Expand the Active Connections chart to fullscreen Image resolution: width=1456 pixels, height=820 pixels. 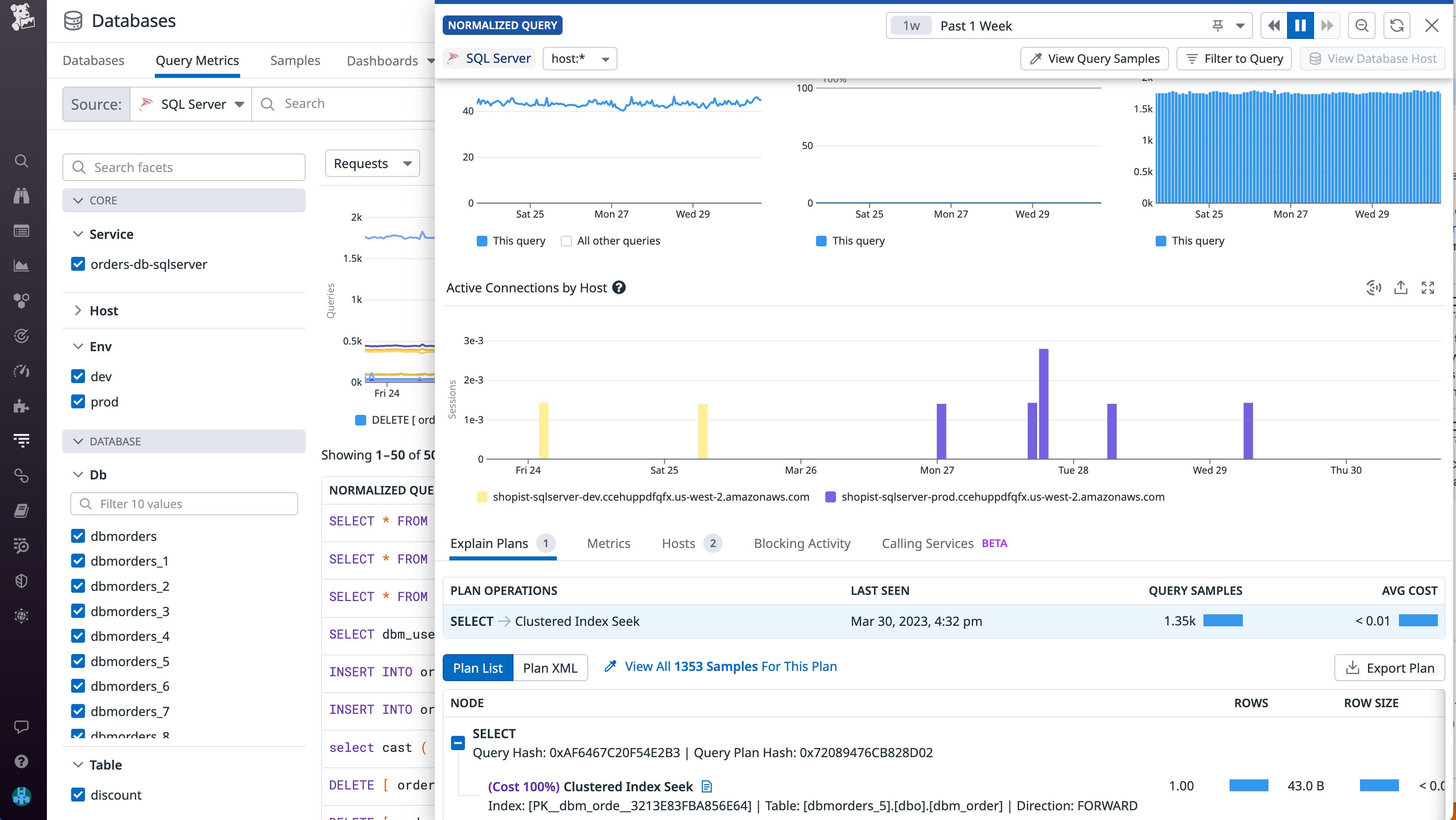pos(1428,287)
